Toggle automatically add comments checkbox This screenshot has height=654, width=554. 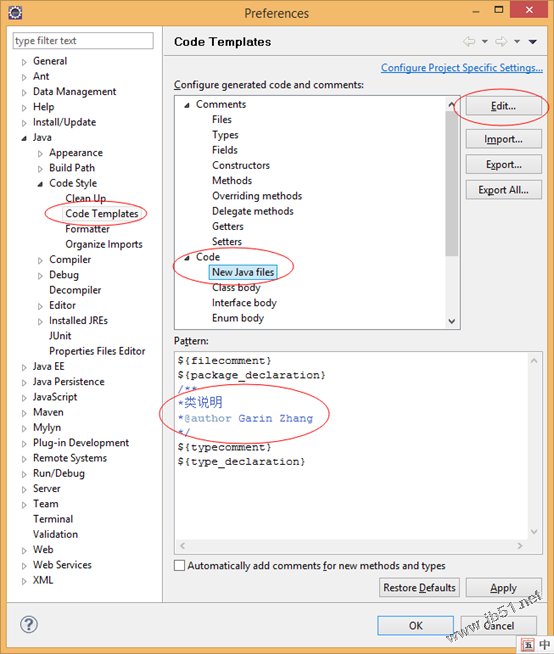[179, 566]
